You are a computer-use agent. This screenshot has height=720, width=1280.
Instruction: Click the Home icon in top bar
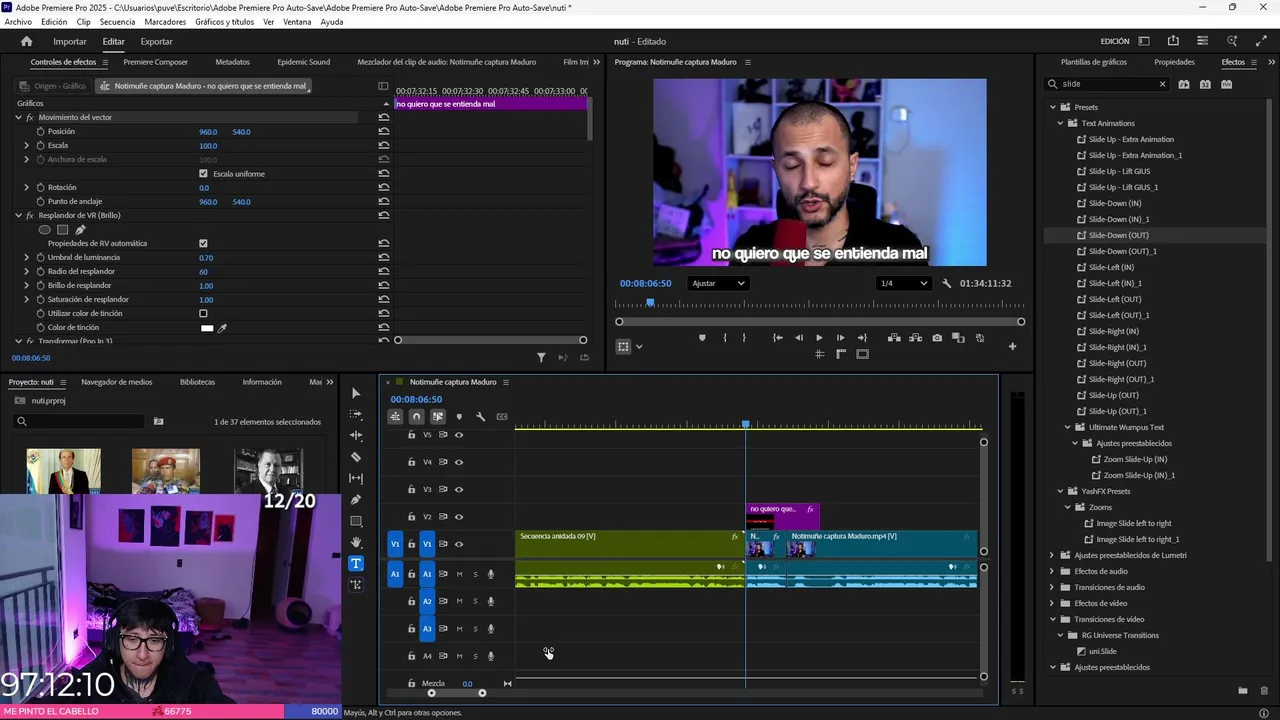coord(27,42)
